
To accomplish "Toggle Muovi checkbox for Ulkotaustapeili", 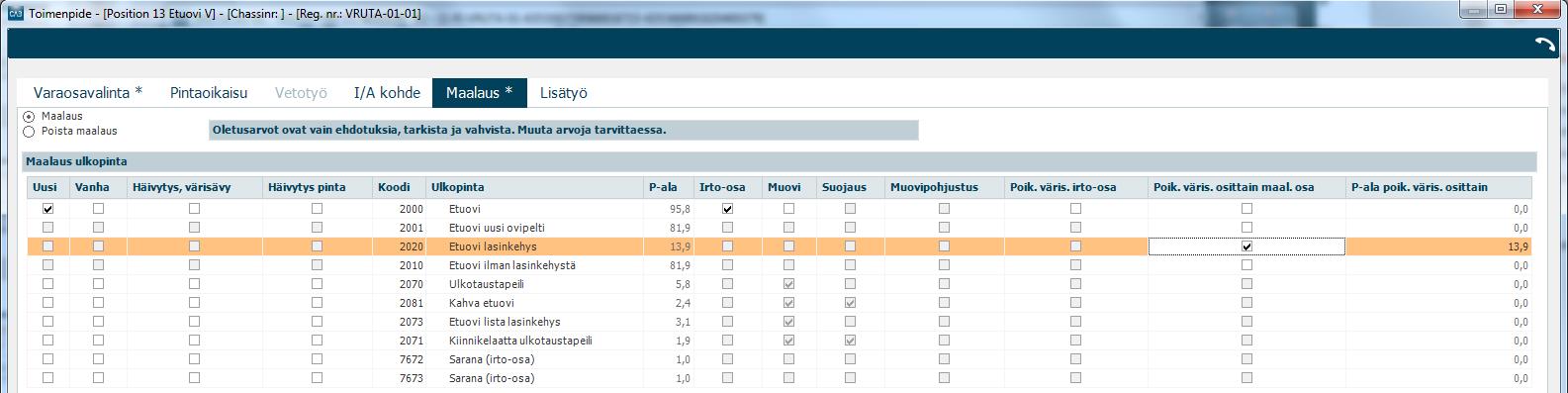I will (788, 284).
